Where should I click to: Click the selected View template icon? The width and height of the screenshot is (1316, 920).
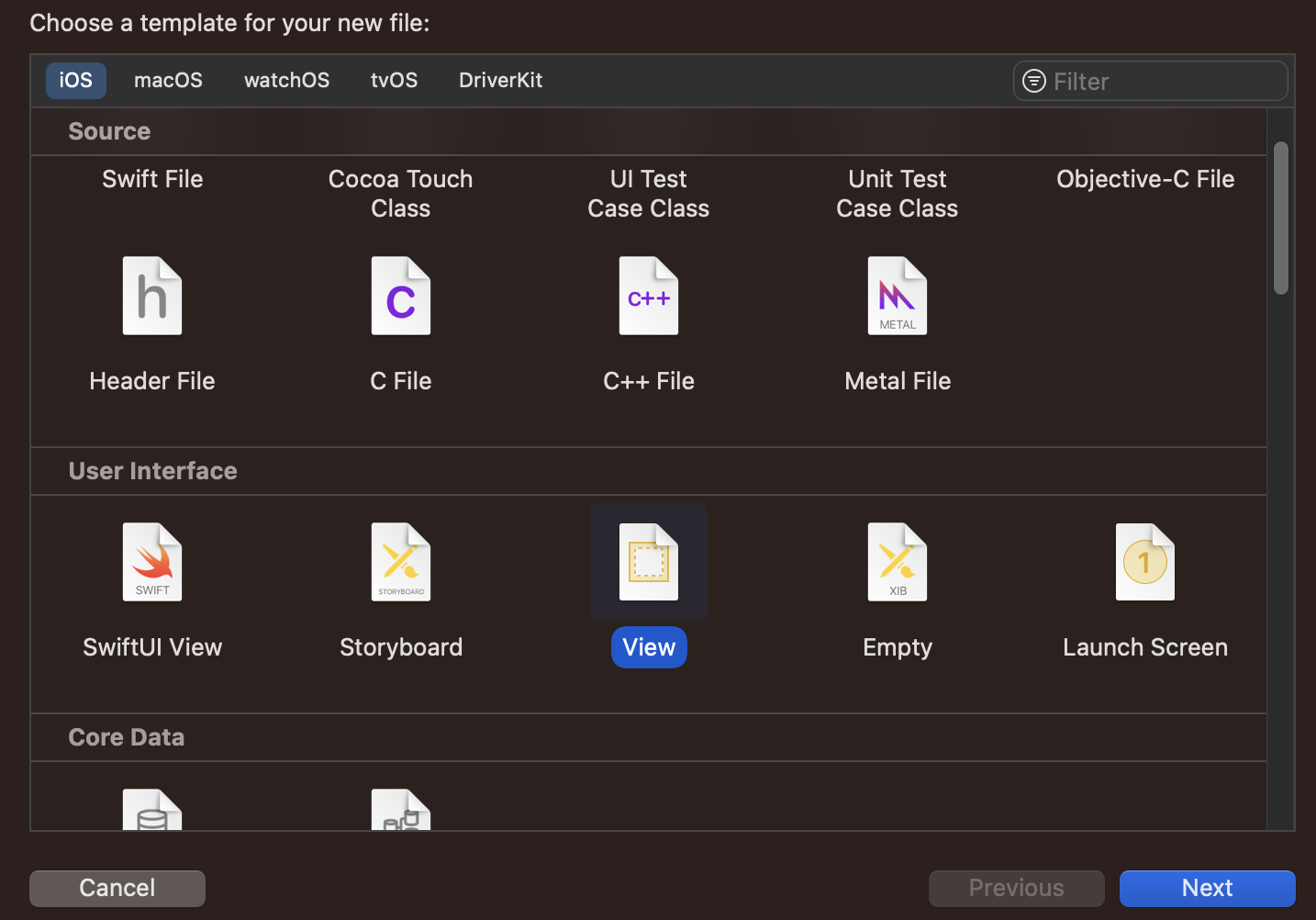tap(649, 562)
